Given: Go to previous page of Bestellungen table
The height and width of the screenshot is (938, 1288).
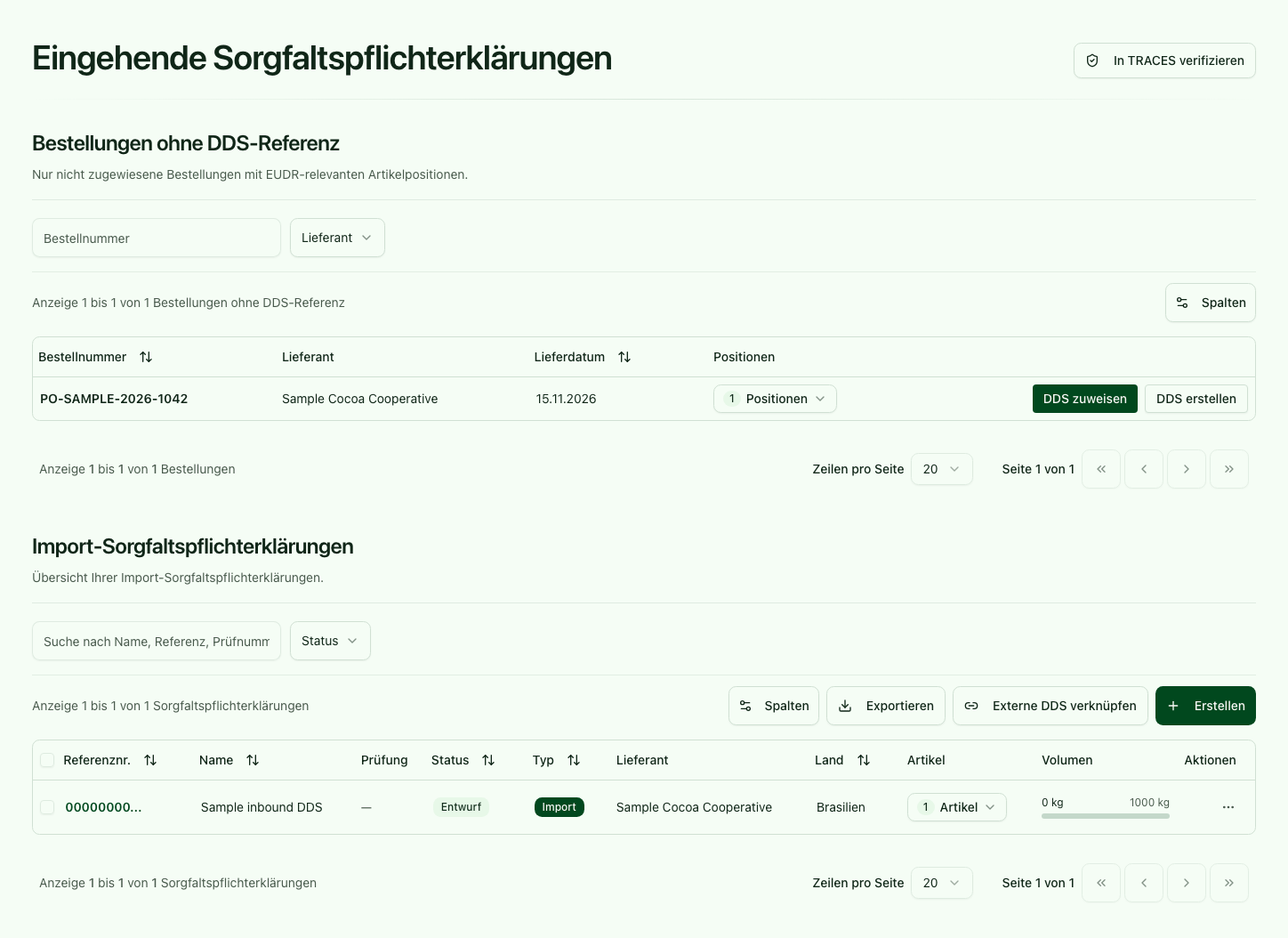Looking at the screenshot, I should (x=1144, y=469).
